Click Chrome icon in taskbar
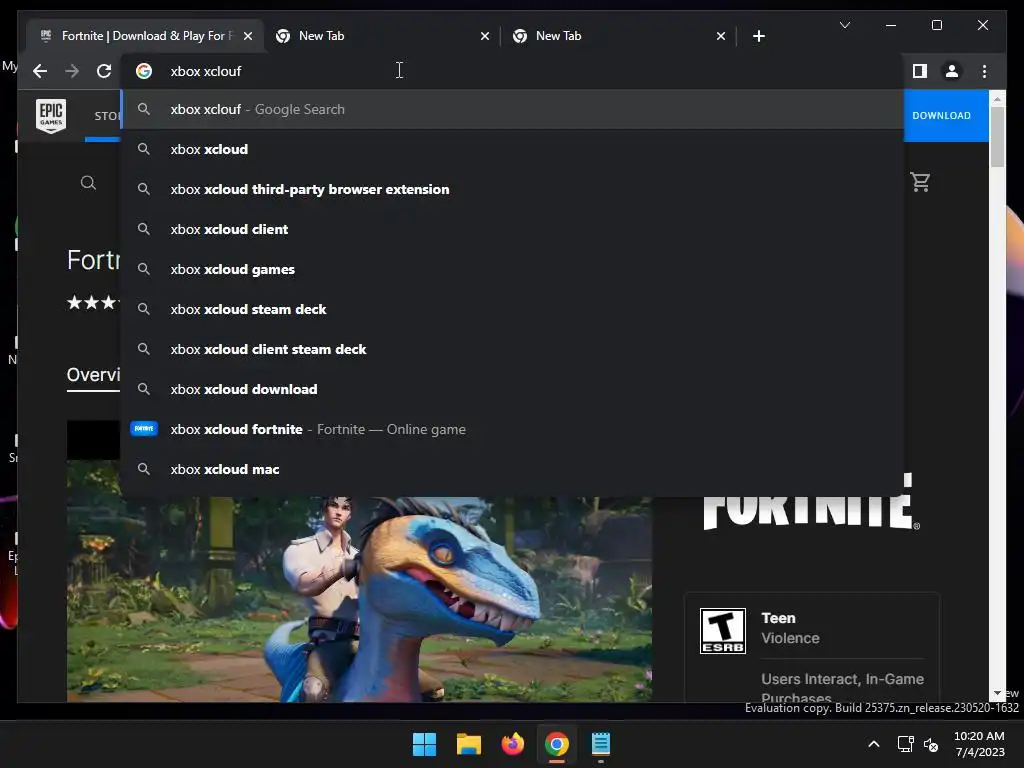Image resolution: width=1024 pixels, height=768 pixels. (556, 744)
